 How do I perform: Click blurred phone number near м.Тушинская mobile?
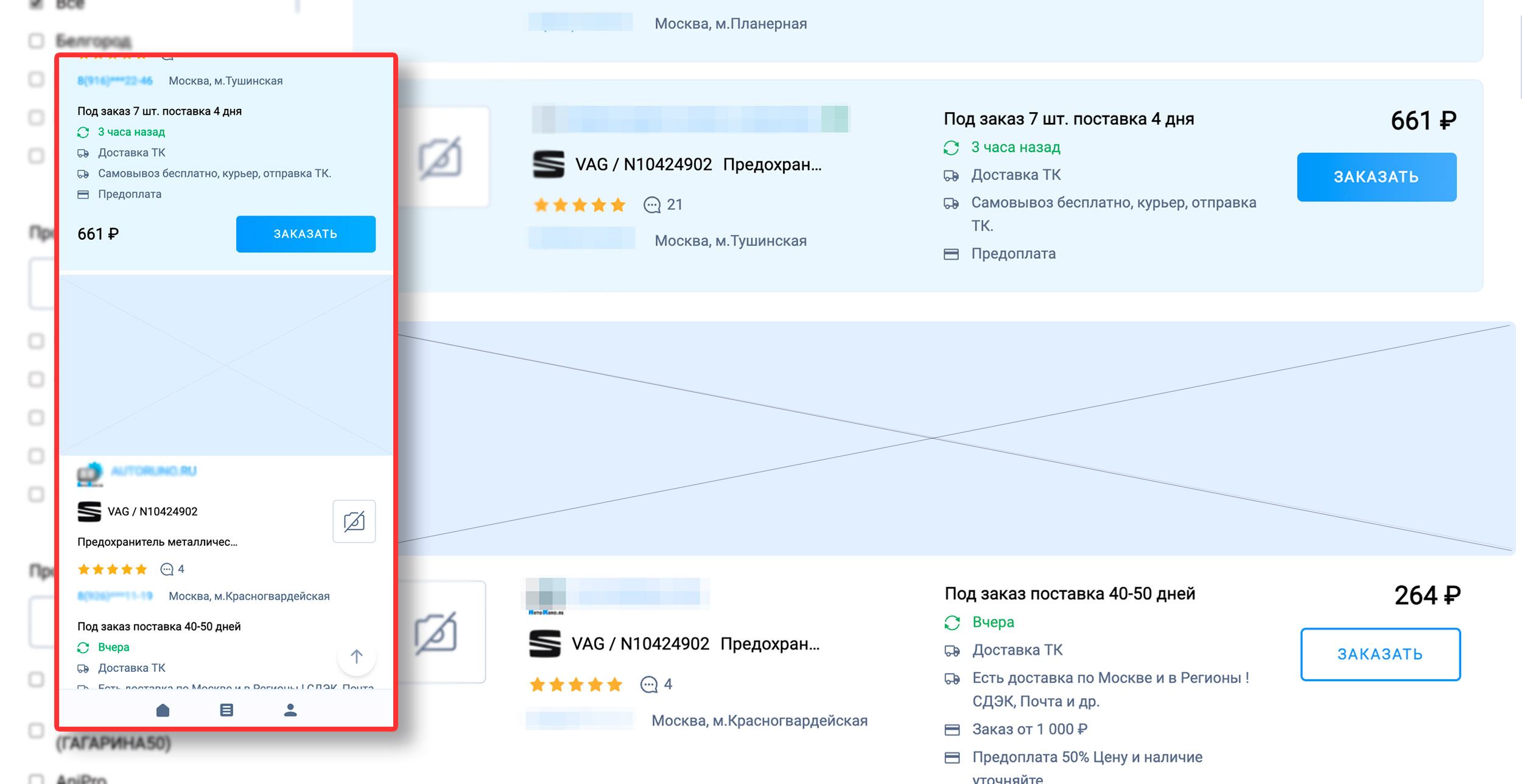[114, 81]
